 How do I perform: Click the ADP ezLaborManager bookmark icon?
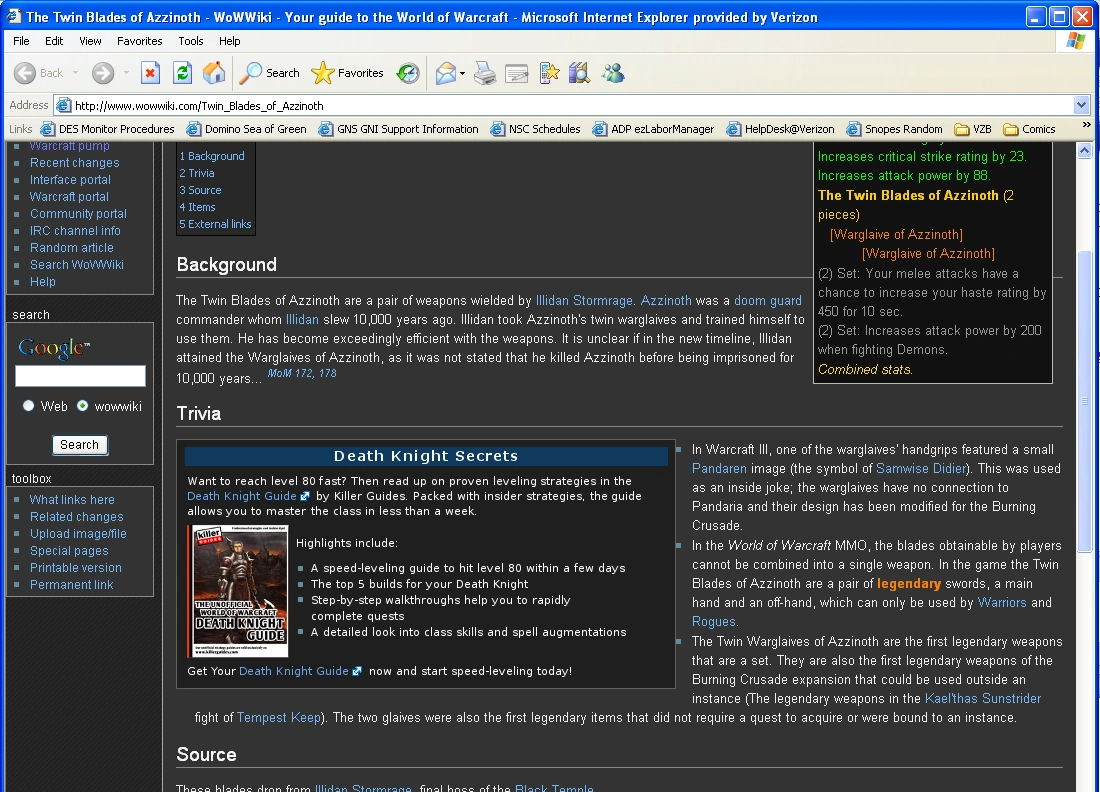coord(600,129)
